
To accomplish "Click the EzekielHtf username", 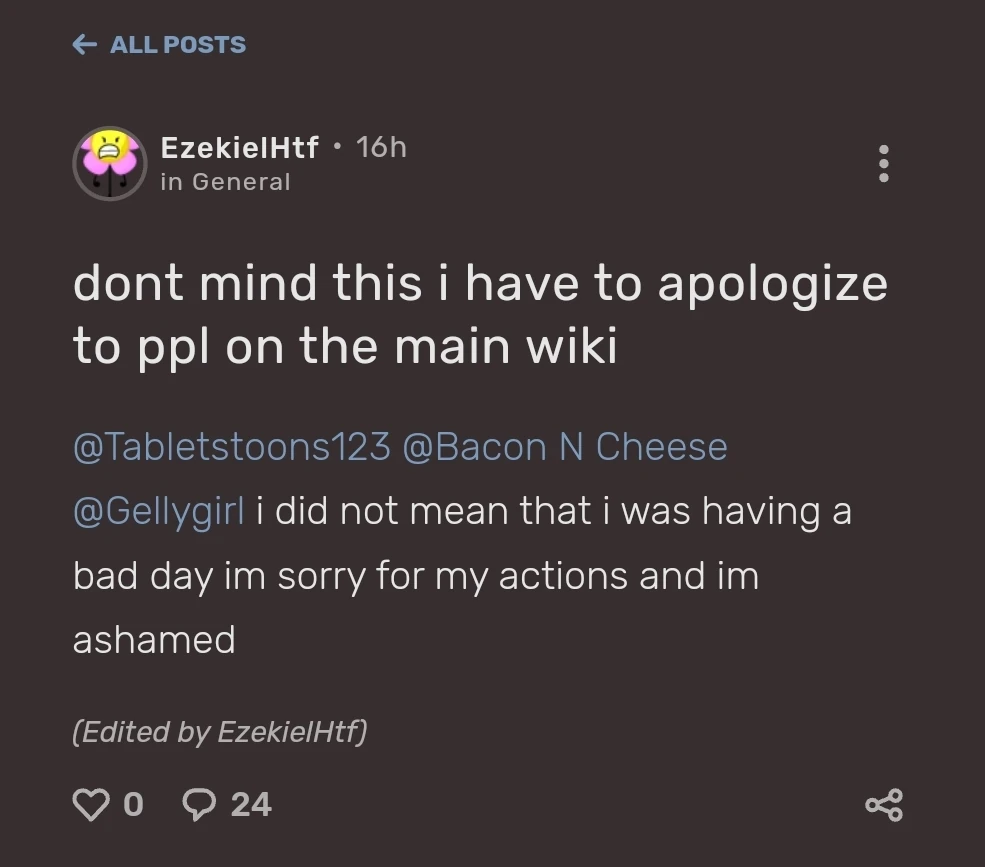I will (x=238, y=146).
